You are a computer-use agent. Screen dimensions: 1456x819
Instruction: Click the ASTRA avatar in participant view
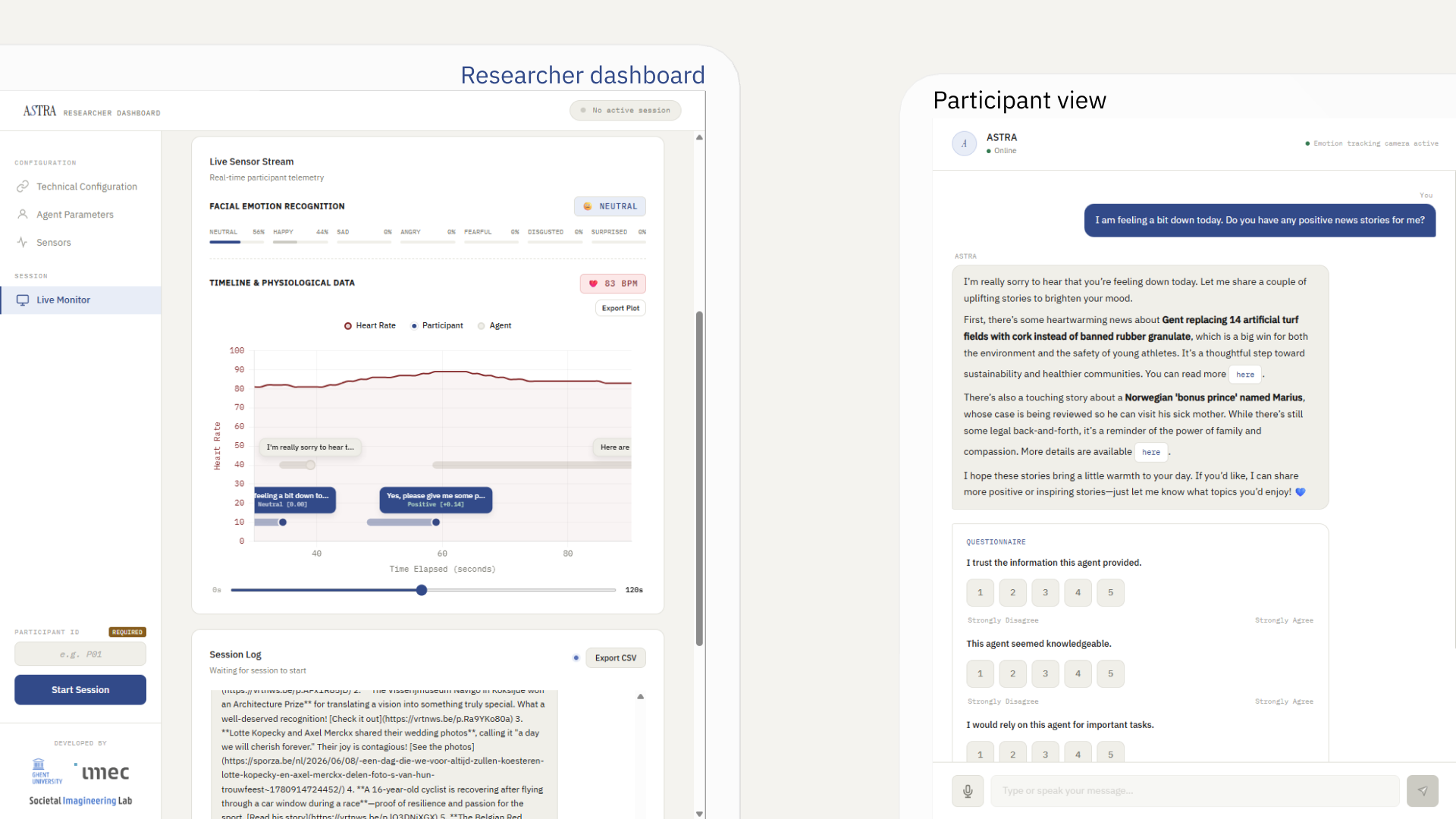[965, 143]
